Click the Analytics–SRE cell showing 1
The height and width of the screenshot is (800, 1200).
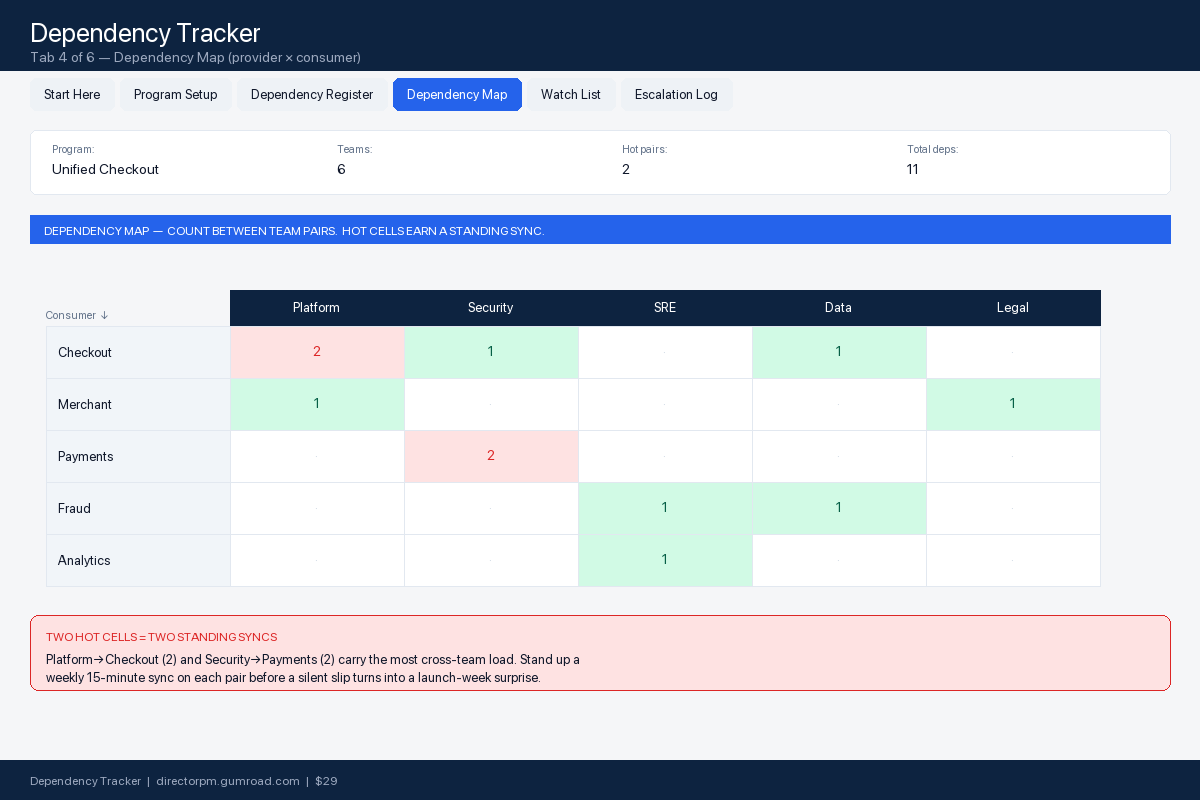665,561
